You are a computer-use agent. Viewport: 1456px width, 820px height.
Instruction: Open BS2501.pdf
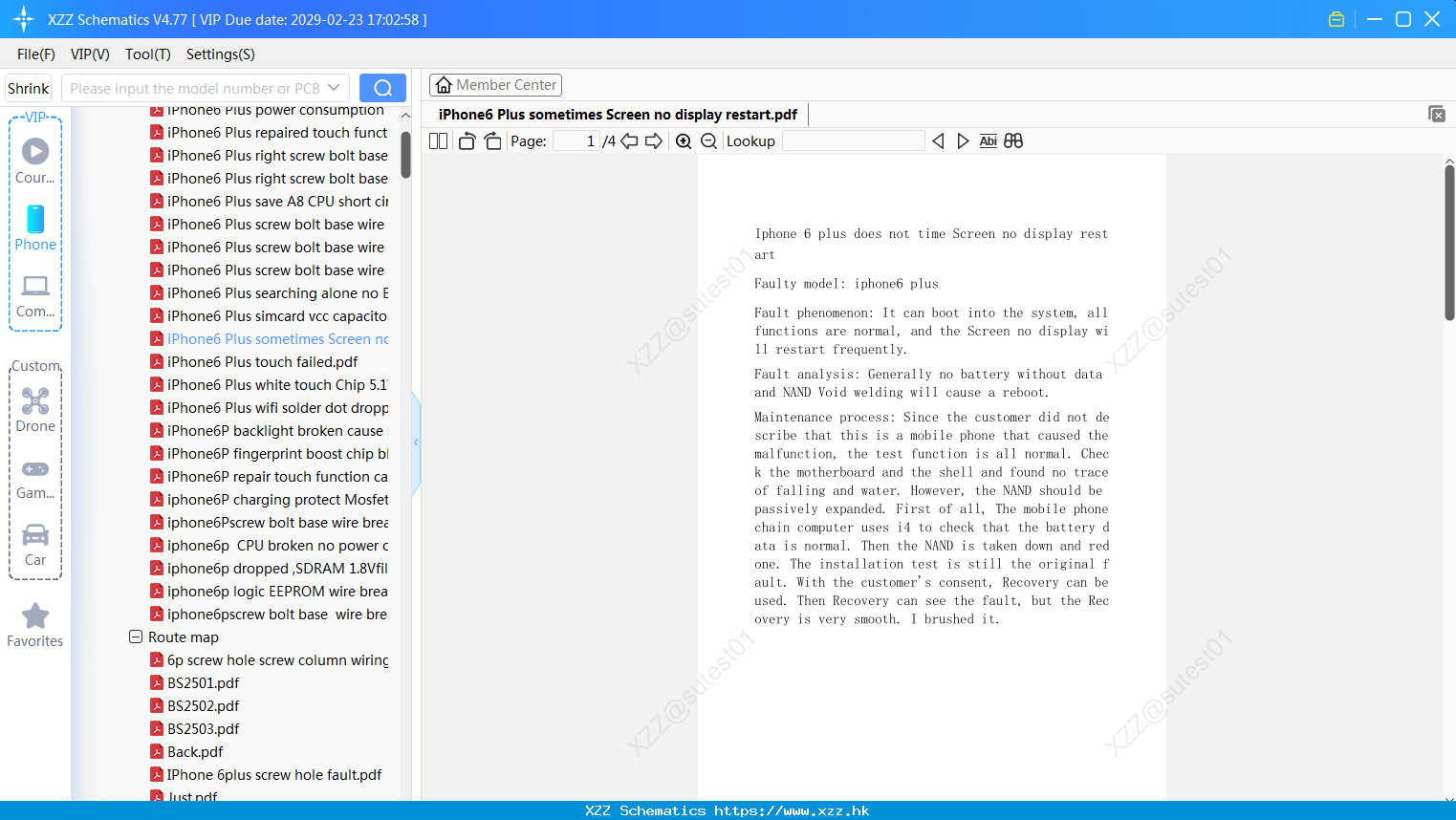(x=195, y=682)
